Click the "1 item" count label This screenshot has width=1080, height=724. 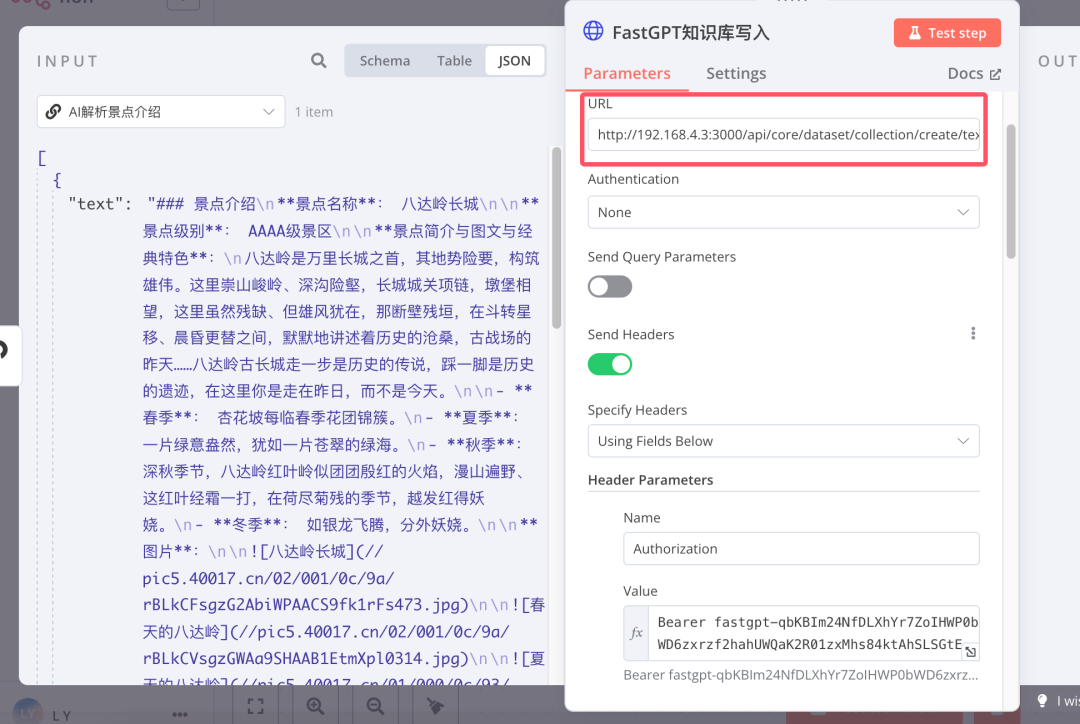[313, 112]
